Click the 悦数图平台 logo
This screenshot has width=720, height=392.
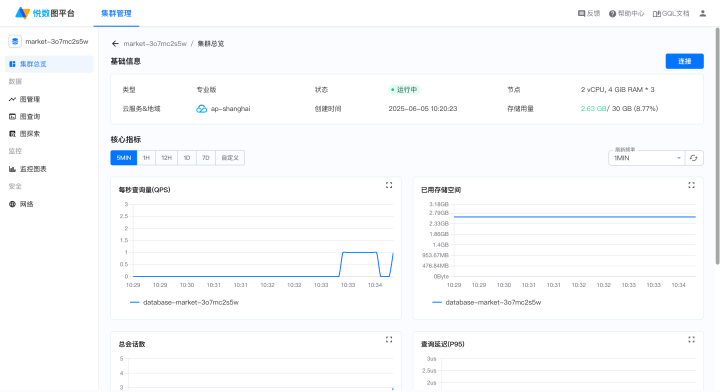point(45,13)
